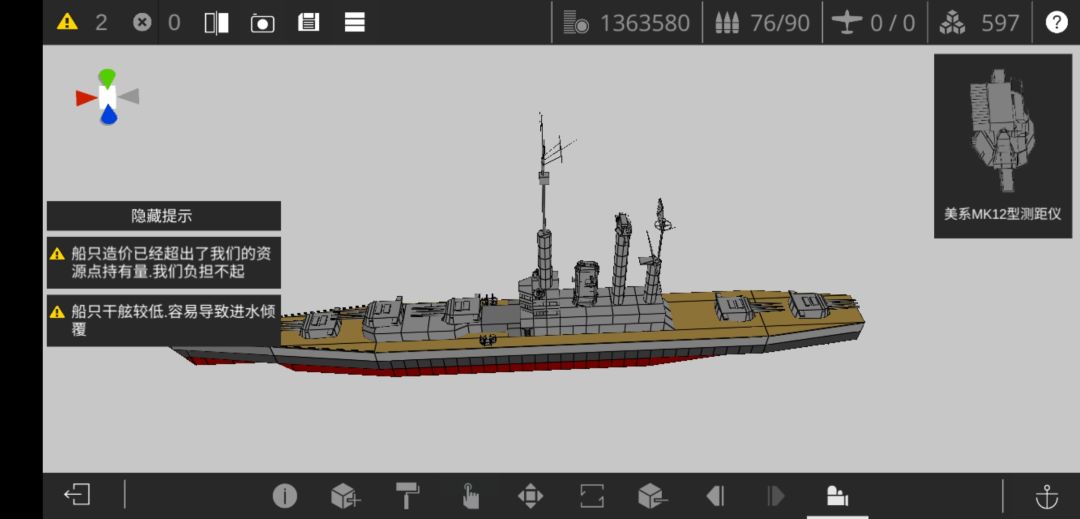Open the hamburger list menu
The width and height of the screenshot is (1080, 519).
[355, 23]
